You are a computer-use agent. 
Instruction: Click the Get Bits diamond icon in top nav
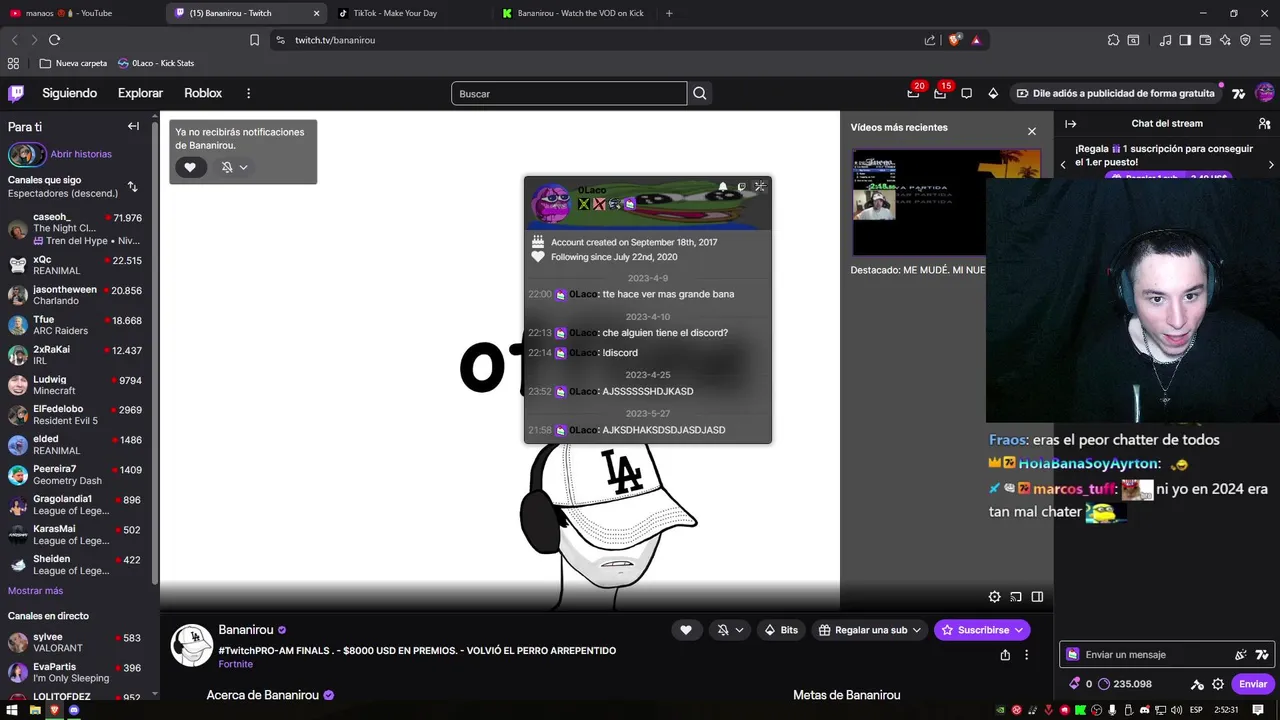993,93
